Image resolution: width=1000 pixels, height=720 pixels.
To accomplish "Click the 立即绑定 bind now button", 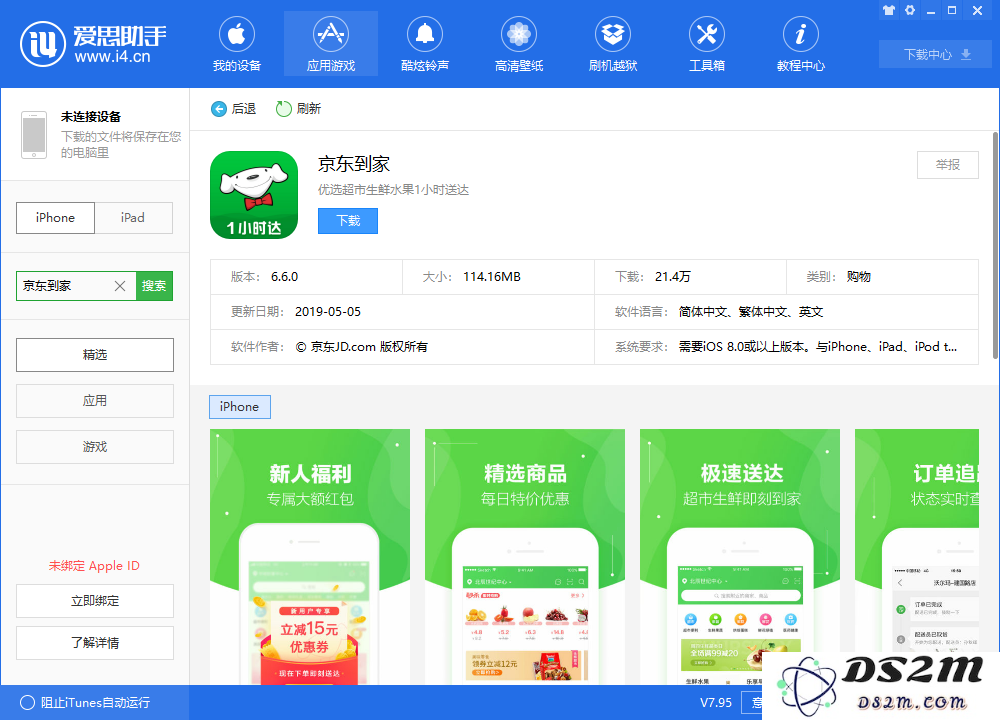I will click(x=95, y=601).
